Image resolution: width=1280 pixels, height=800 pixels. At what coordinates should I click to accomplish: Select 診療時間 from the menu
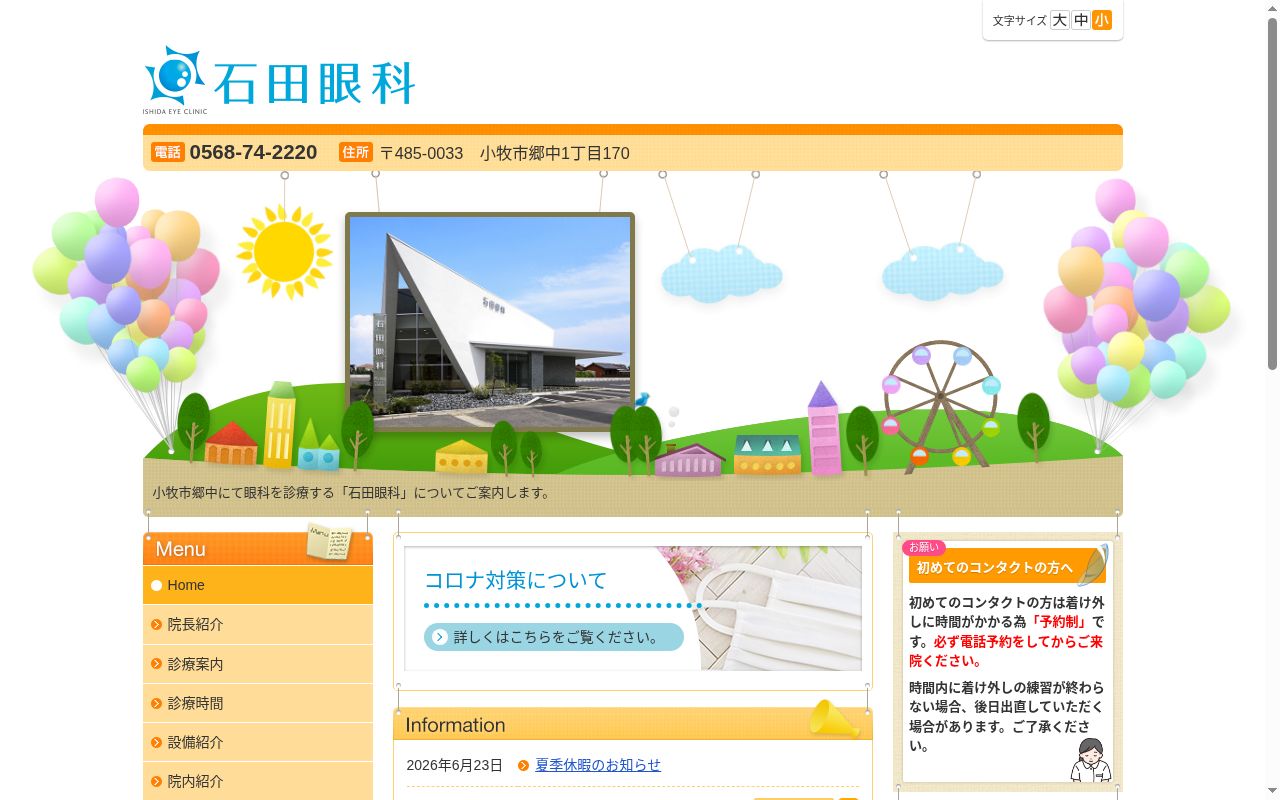[258, 703]
